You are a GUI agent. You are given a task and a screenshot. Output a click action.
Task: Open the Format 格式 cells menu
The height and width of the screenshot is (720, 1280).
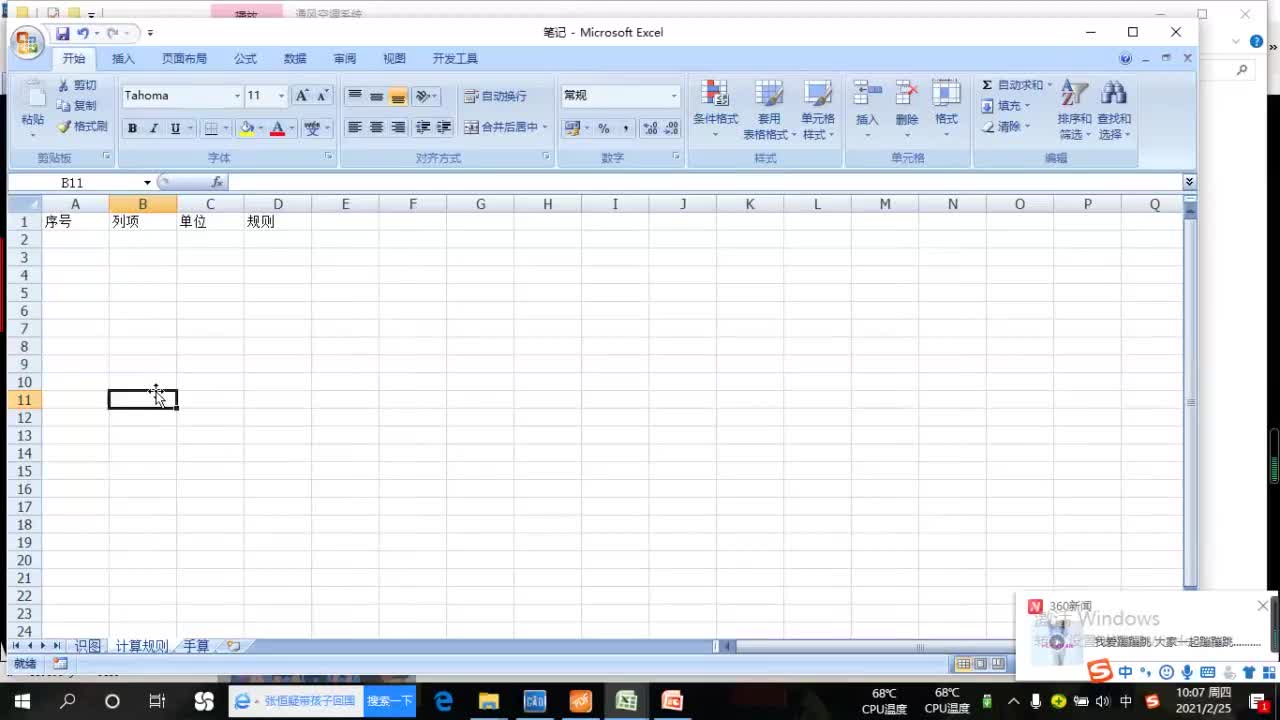(946, 110)
